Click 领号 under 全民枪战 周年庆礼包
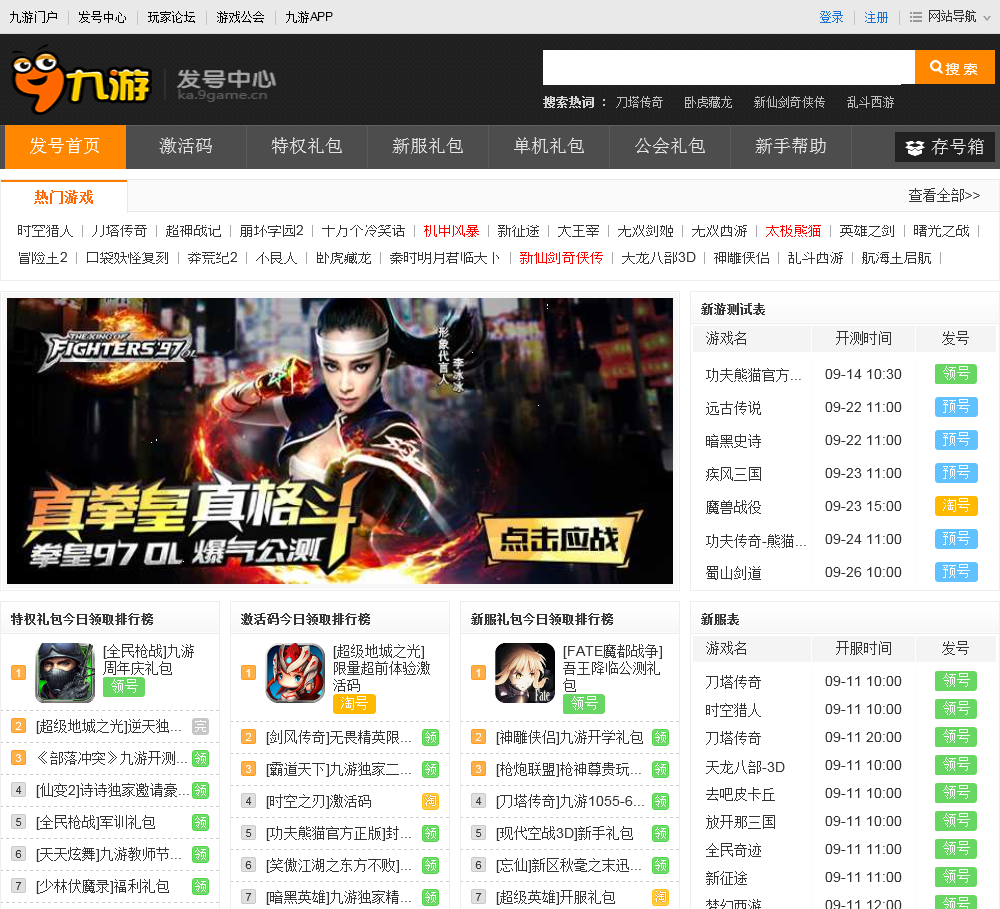Screen dimensions: 1000x909 click(x=124, y=686)
